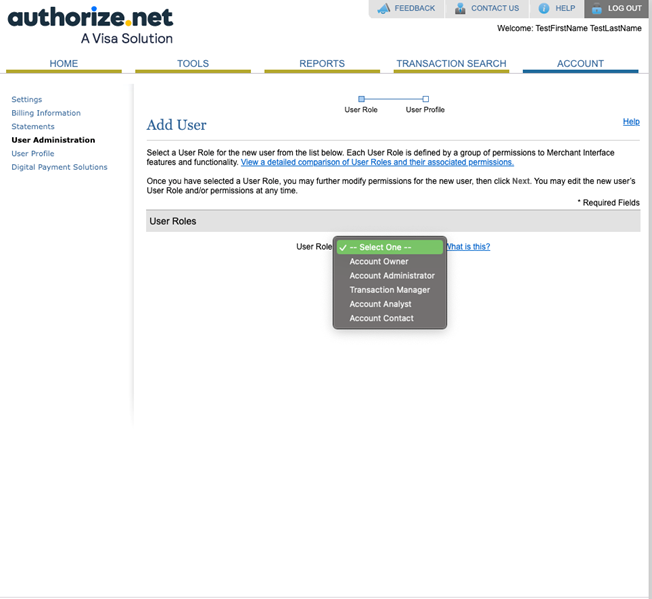Open Billing Information in the sidebar
Image resolution: width=652 pixels, height=599 pixels.
[46, 113]
